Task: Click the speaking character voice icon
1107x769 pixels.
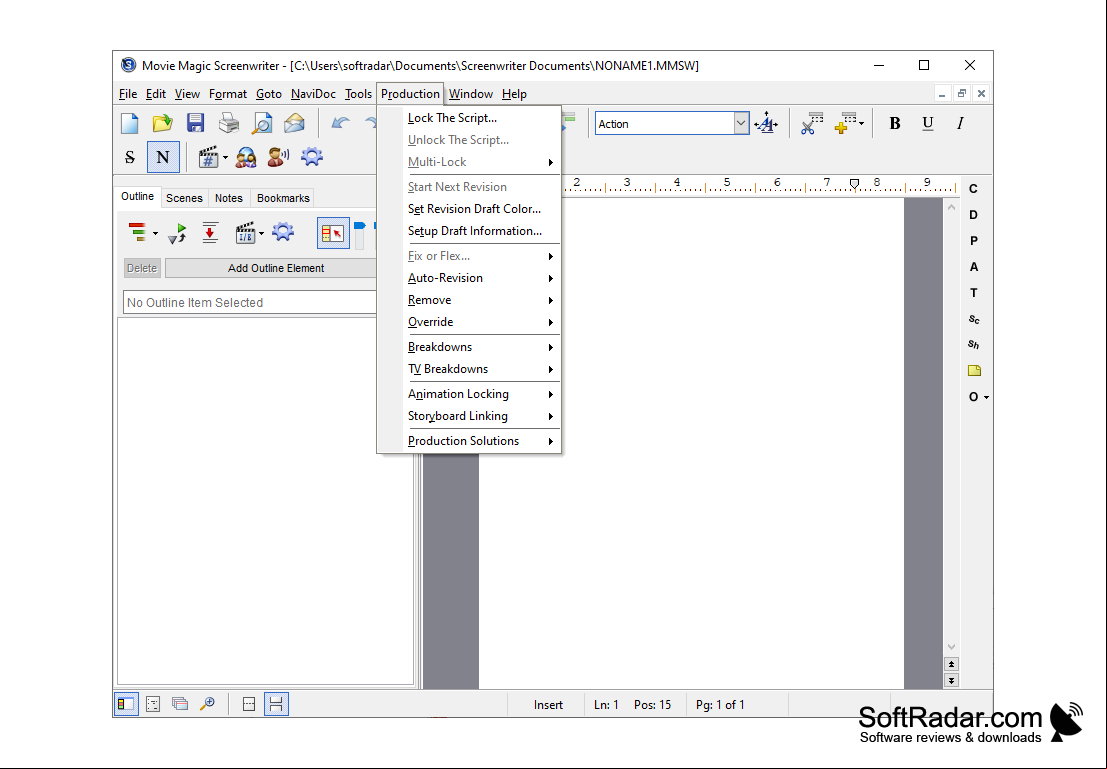Action: click(x=279, y=157)
